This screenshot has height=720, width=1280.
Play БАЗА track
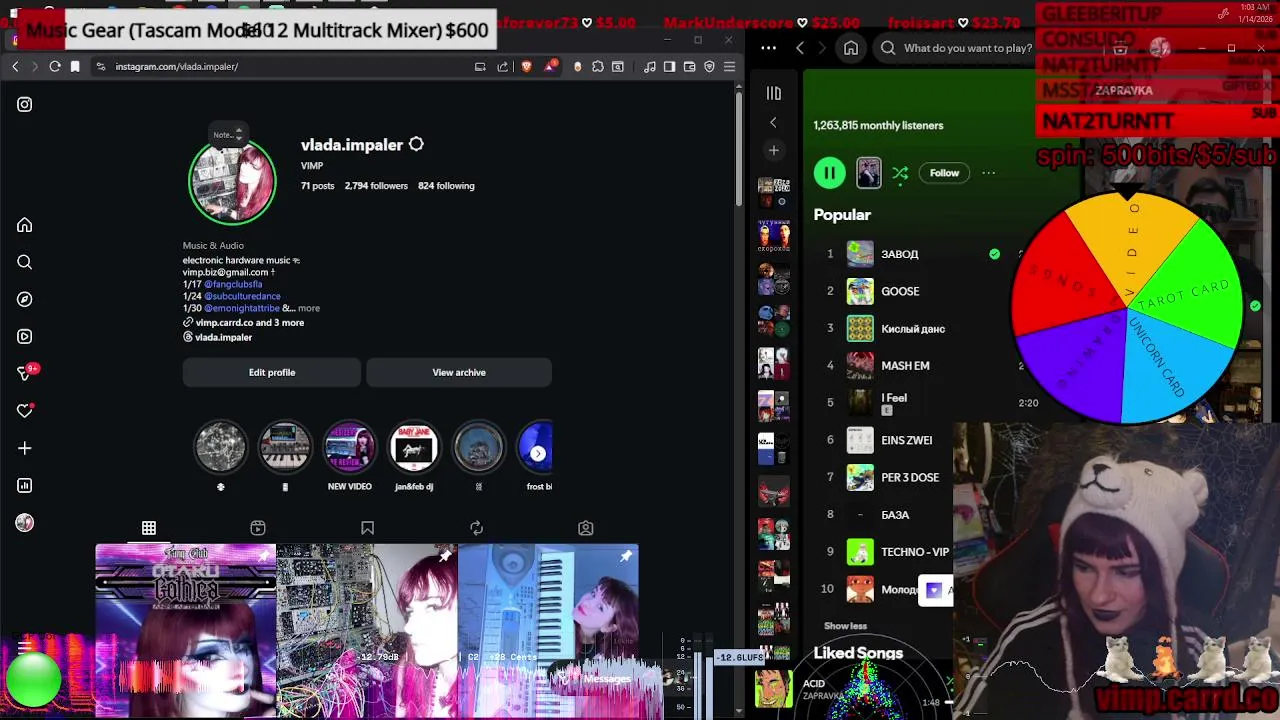895,514
